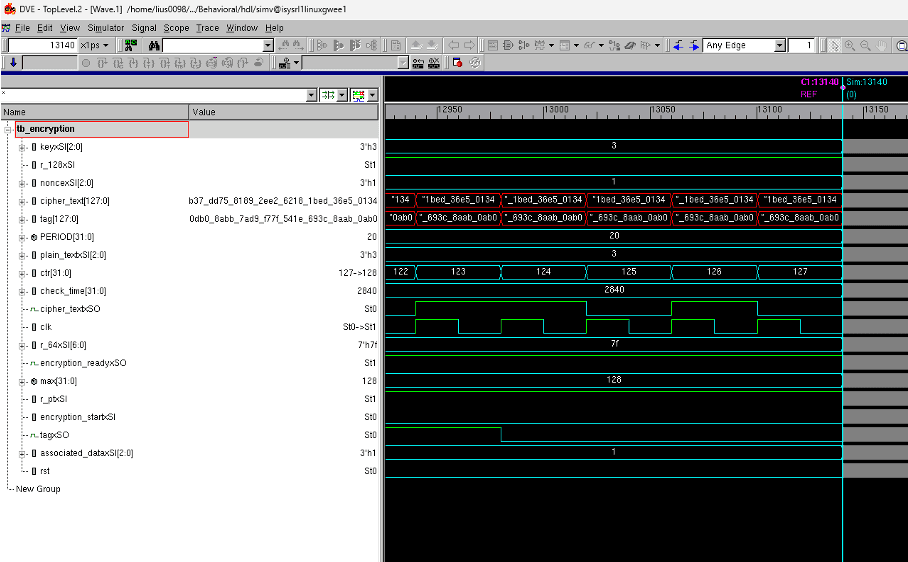Click the X-marked icon before the breakpoint
The height and width of the screenshot is (562, 908).
point(434,63)
